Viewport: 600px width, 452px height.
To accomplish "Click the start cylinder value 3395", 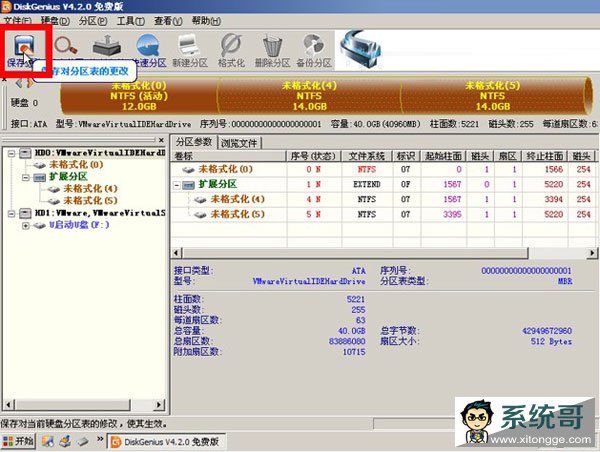I will (x=452, y=214).
